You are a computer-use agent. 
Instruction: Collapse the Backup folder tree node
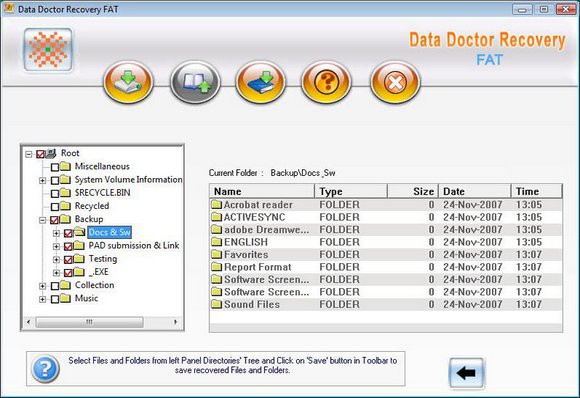click(x=43, y=220)
